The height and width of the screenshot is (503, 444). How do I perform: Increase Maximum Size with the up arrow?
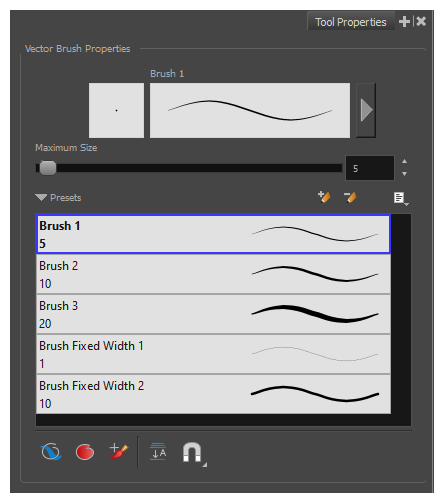coord(404,162)
